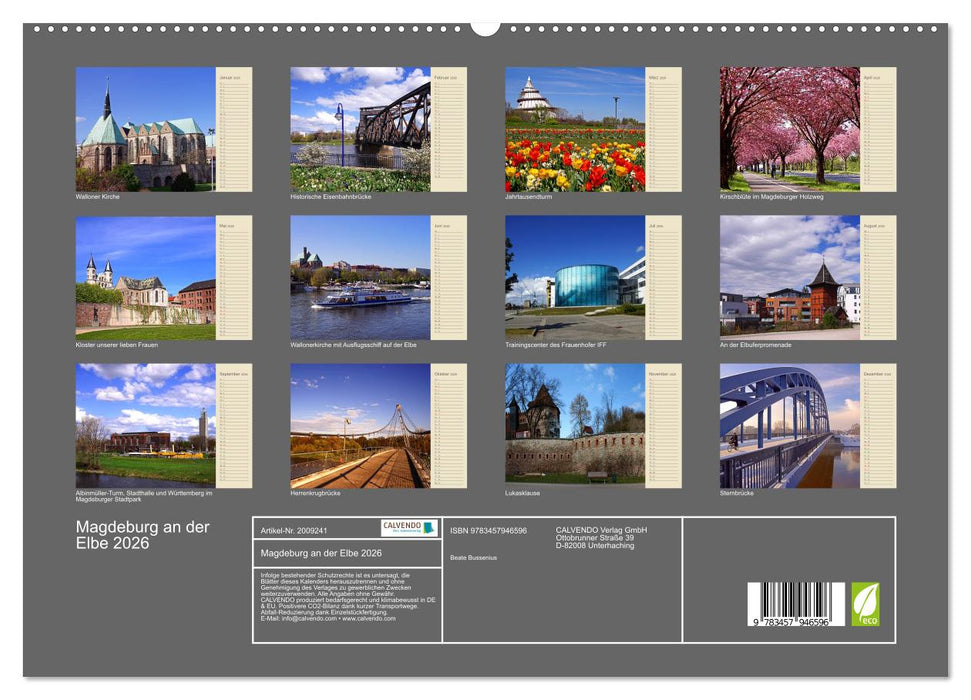Click the Artikel-Nr. 2009241 text
Image resolution: width=971 pixels, height=700 pixels.
295,530
